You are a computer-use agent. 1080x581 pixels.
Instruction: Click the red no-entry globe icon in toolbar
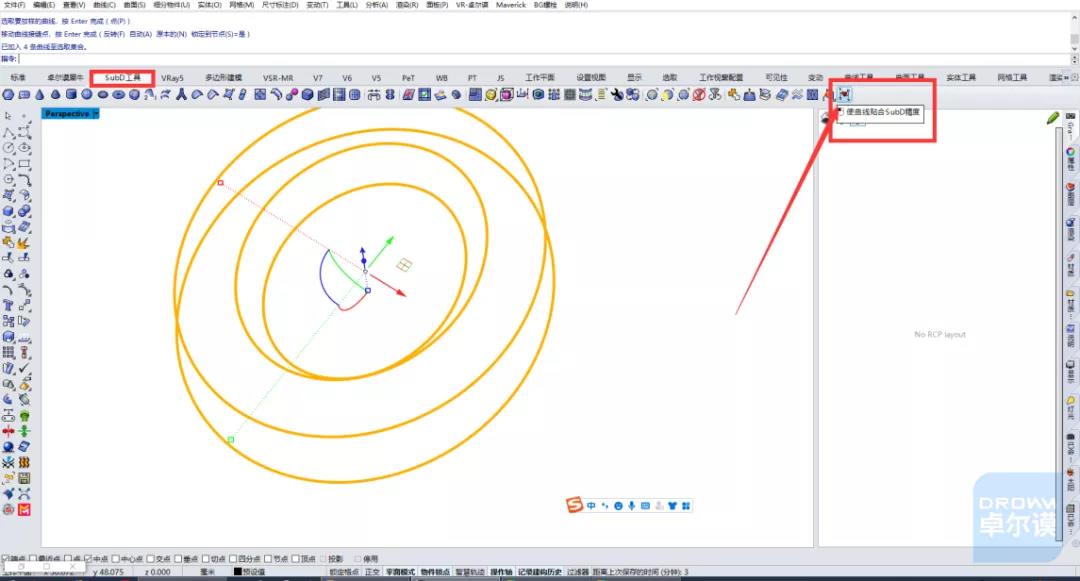point(699,94)
